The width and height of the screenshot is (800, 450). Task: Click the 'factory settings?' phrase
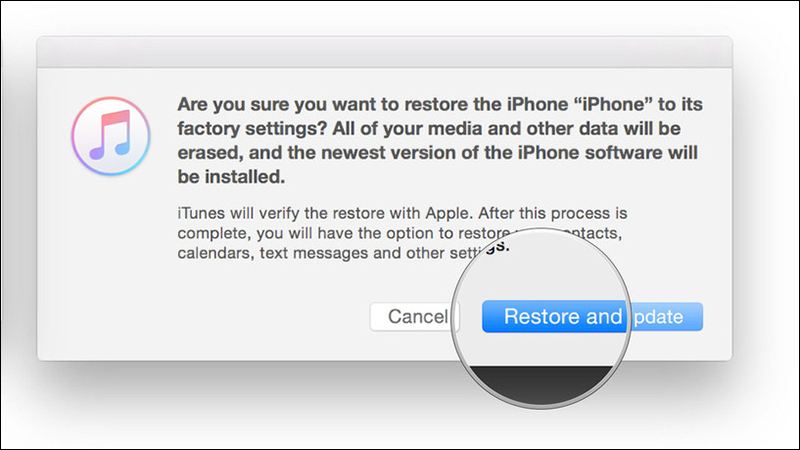tap(252, 129)
